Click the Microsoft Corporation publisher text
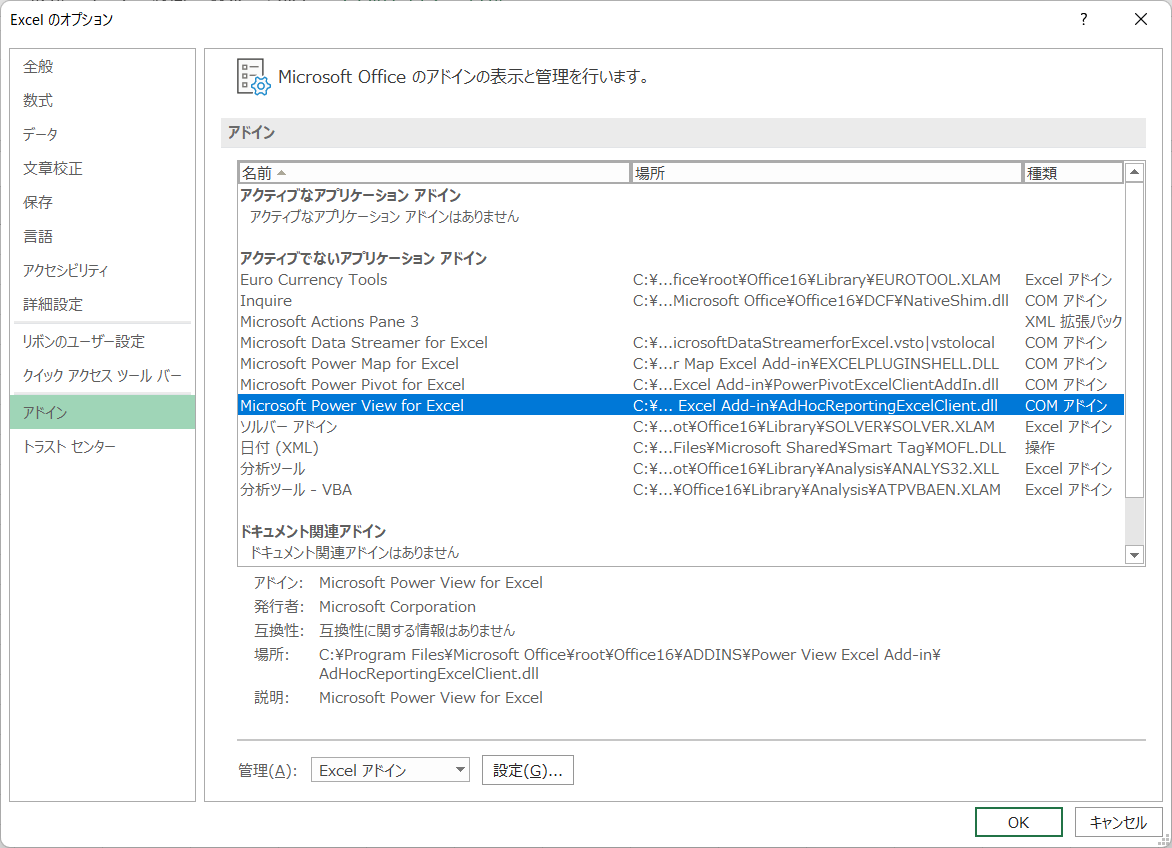Viewport: 1172px width, 848px height. [397, 607]
